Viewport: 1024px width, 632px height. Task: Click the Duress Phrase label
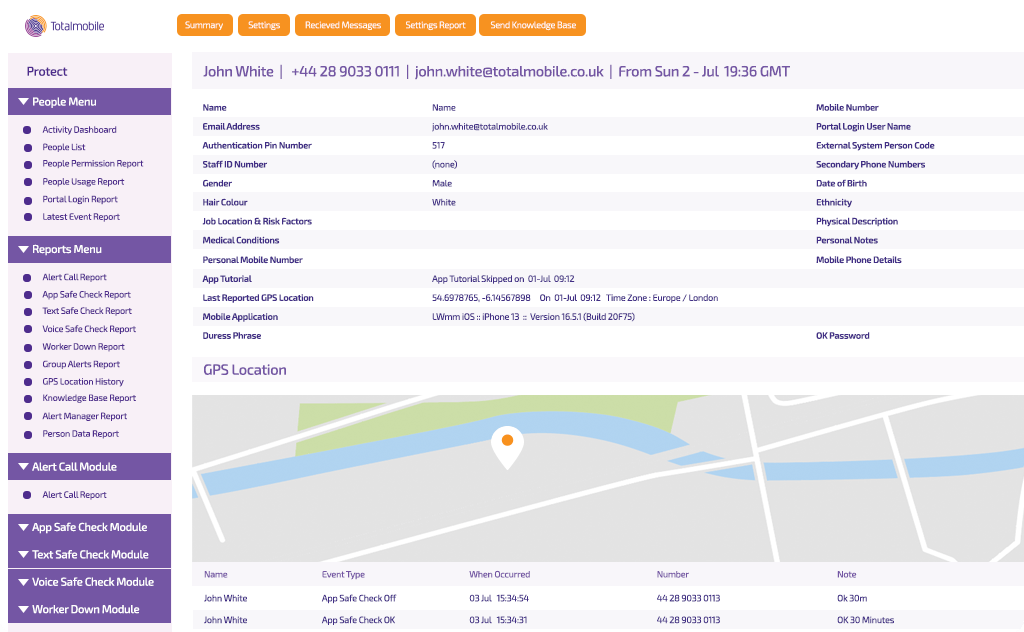[x=232, y=336]
